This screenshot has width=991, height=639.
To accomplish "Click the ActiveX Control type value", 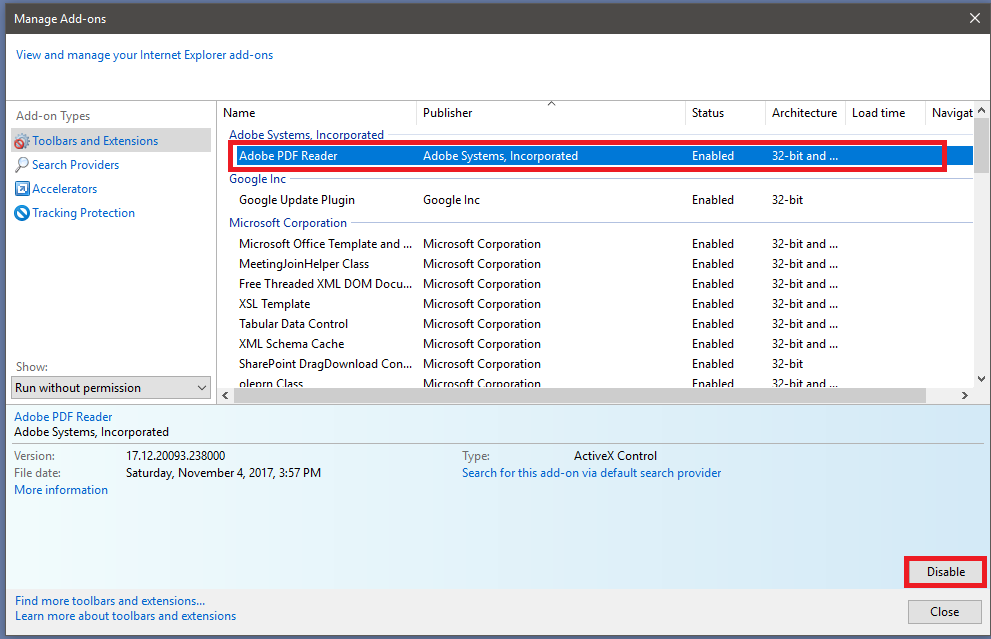I will (615, 456).
